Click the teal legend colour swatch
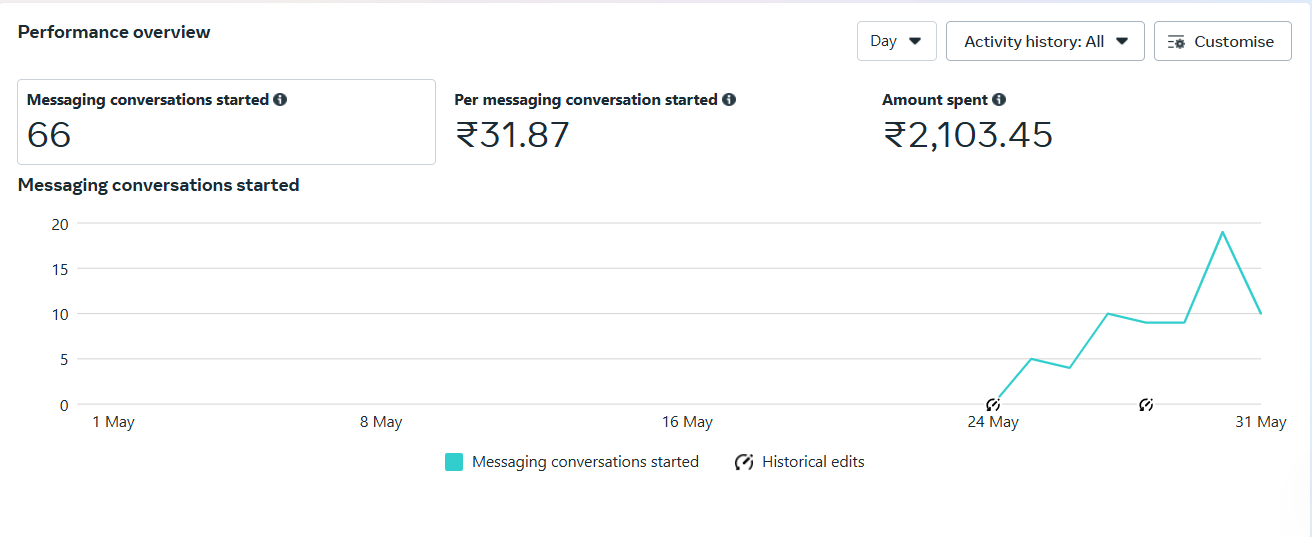 [454, 462]
